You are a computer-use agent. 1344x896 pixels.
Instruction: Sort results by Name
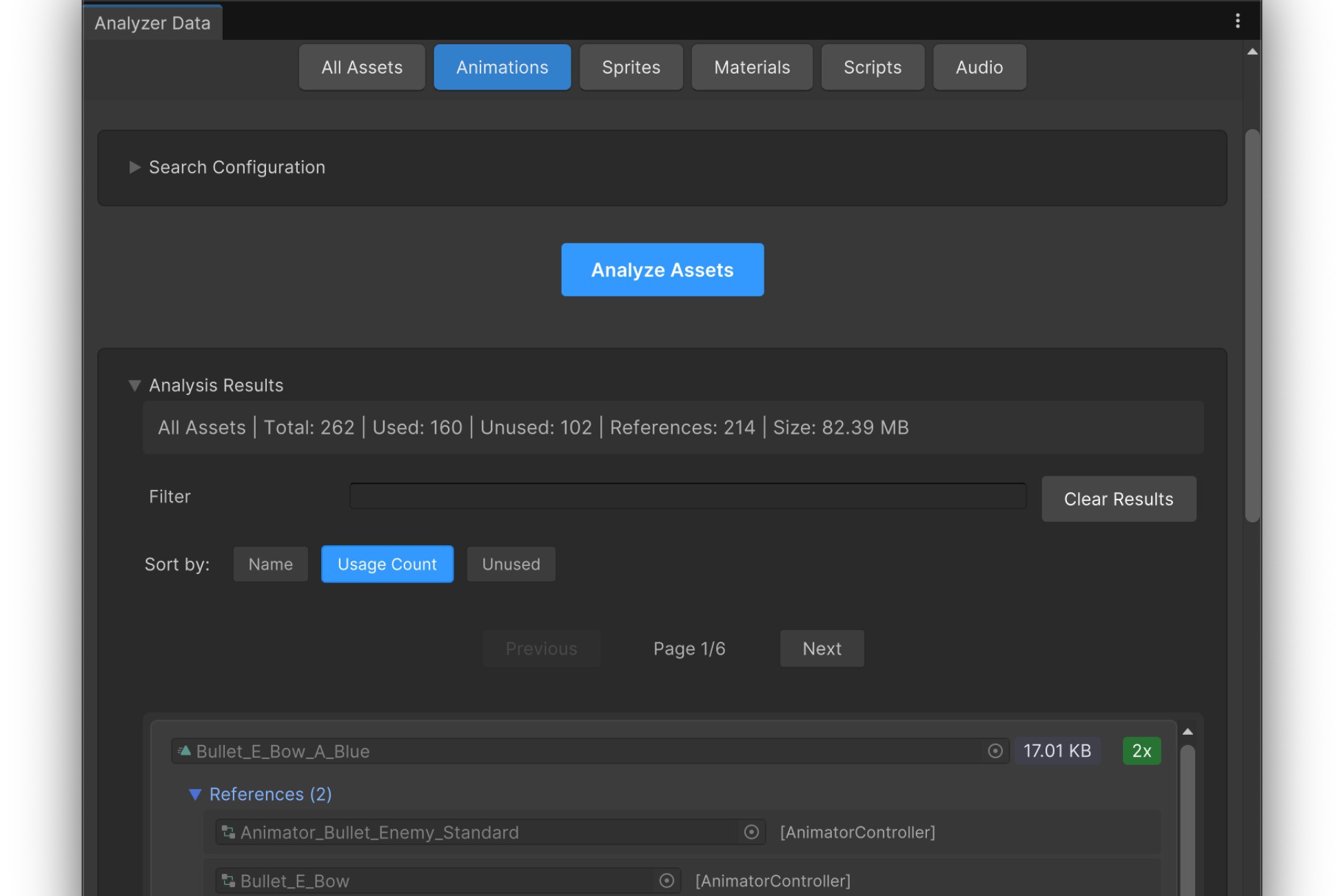click(270, 564)
